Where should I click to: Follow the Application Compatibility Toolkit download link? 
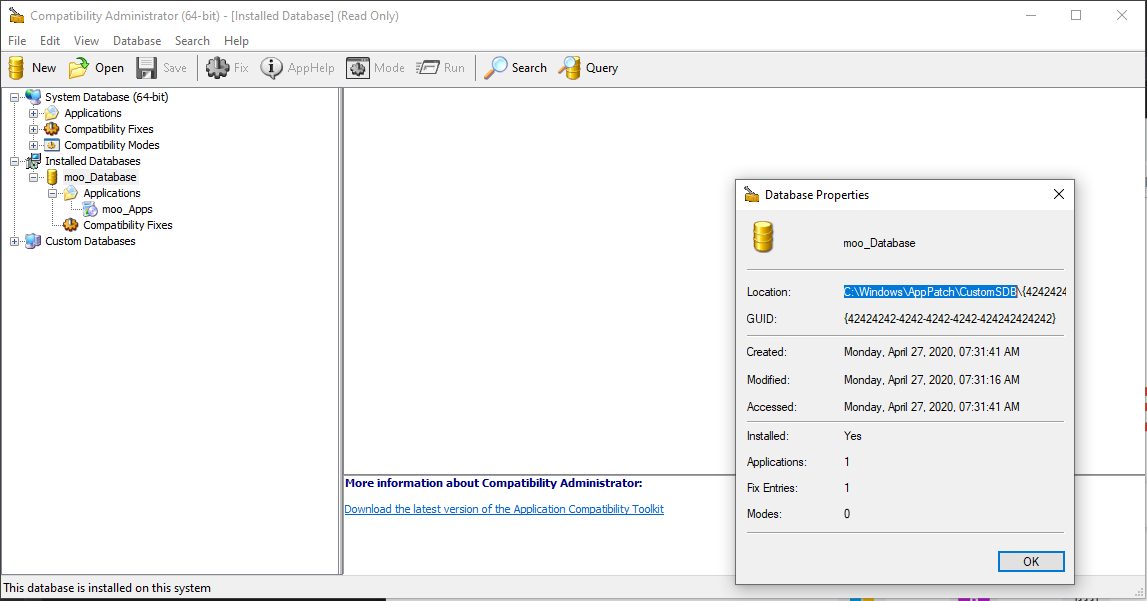[x=504, y=509]
